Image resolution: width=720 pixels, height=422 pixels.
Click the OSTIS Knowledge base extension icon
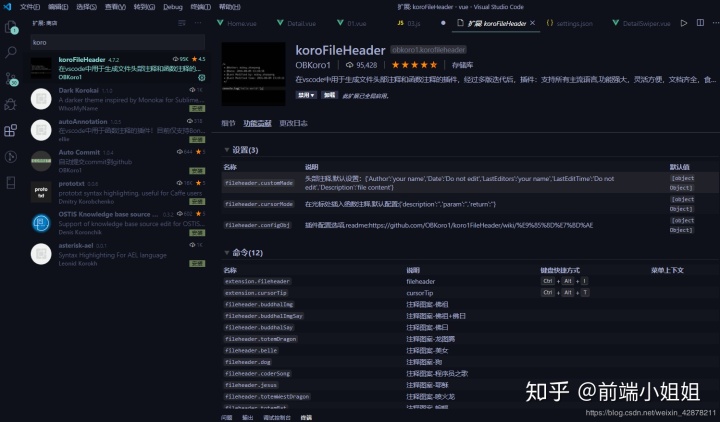click(41, 223)
